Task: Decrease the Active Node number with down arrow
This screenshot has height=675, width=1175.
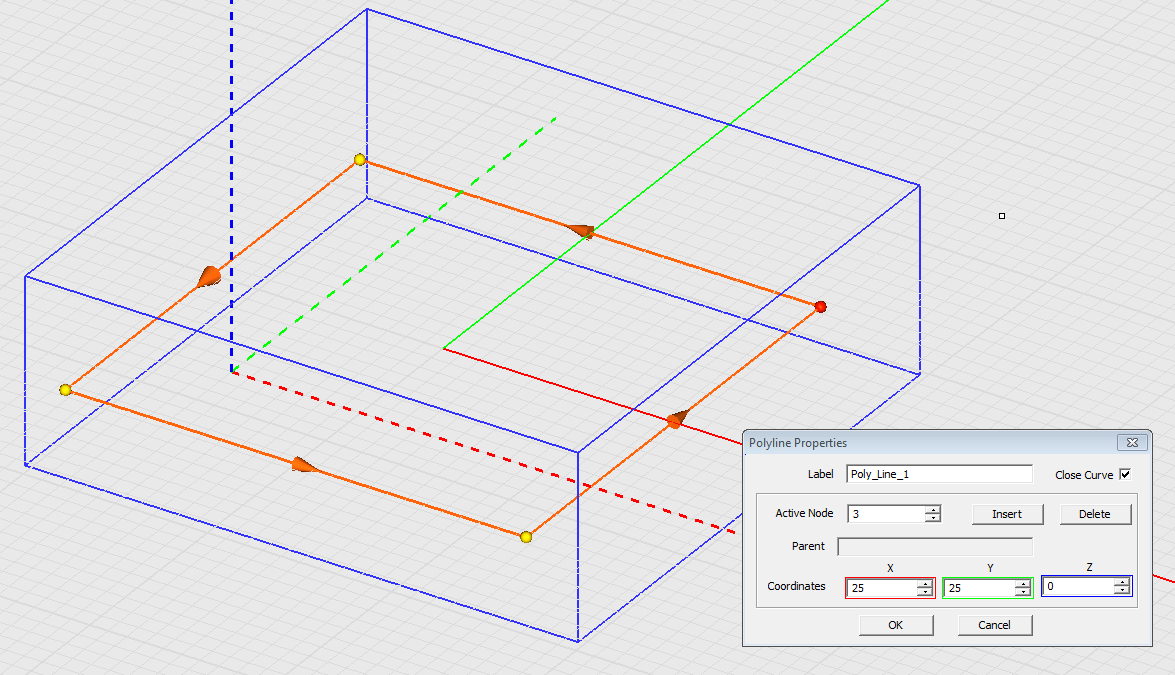Action: (x=933, y=518)
